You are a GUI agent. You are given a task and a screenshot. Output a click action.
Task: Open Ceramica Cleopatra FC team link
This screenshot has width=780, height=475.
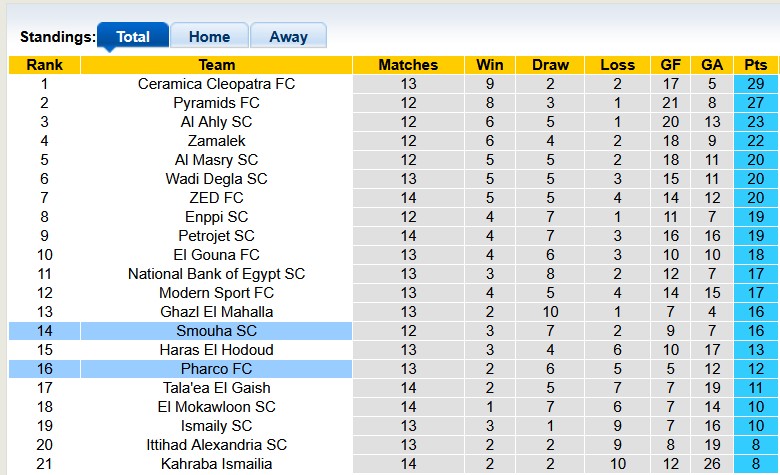click(216, 84)
